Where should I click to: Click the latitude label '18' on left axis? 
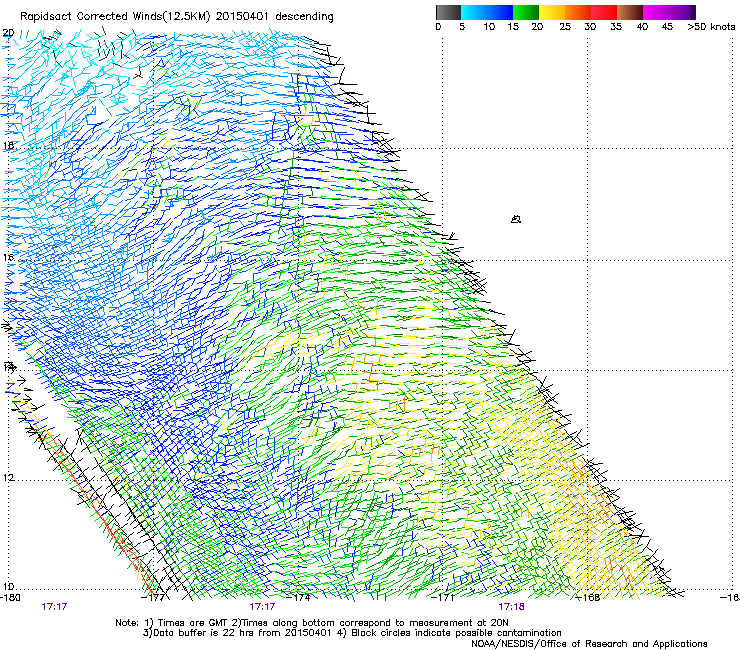coord(8,145)
